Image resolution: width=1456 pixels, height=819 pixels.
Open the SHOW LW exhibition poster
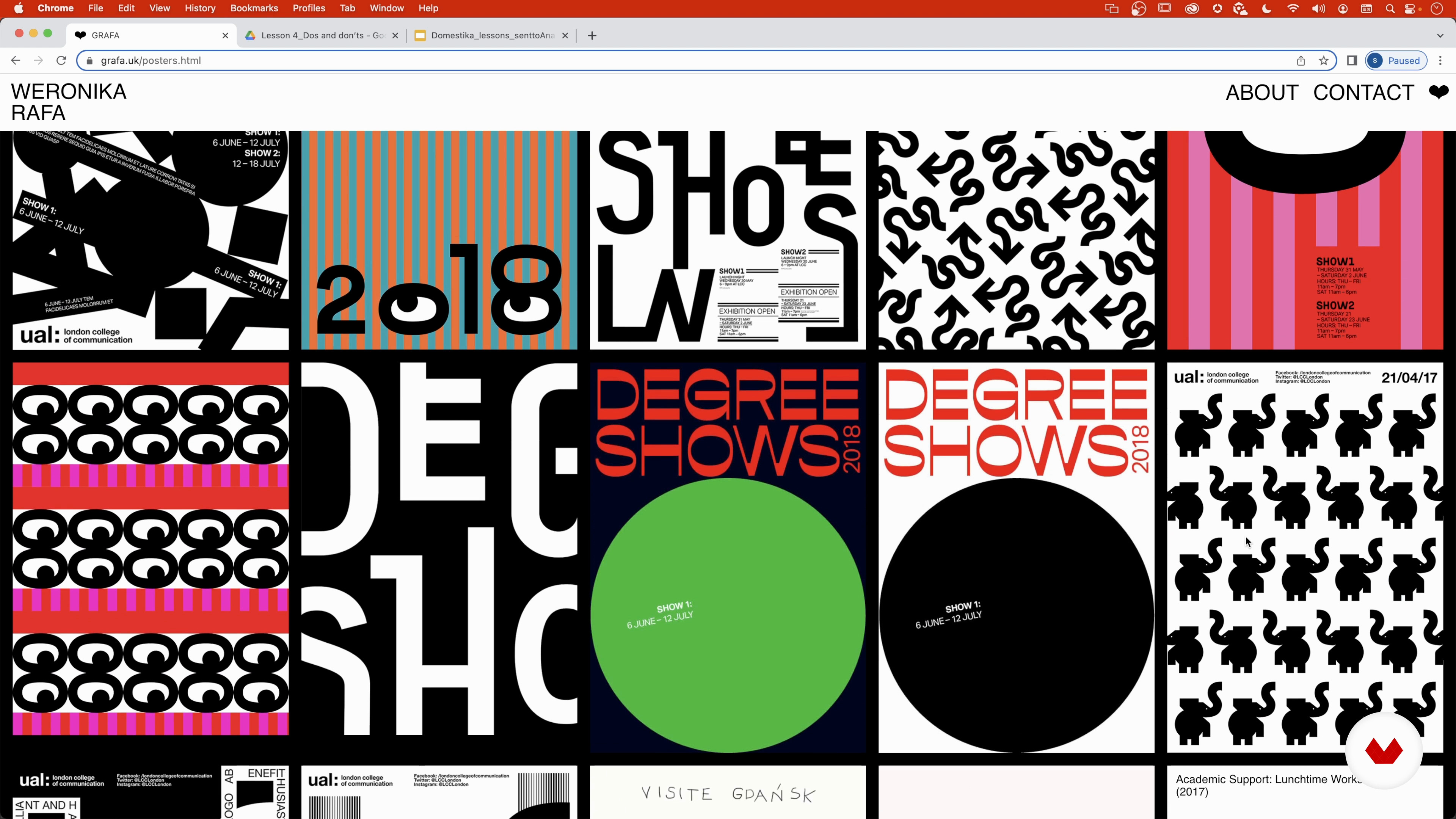coord(728,240)
